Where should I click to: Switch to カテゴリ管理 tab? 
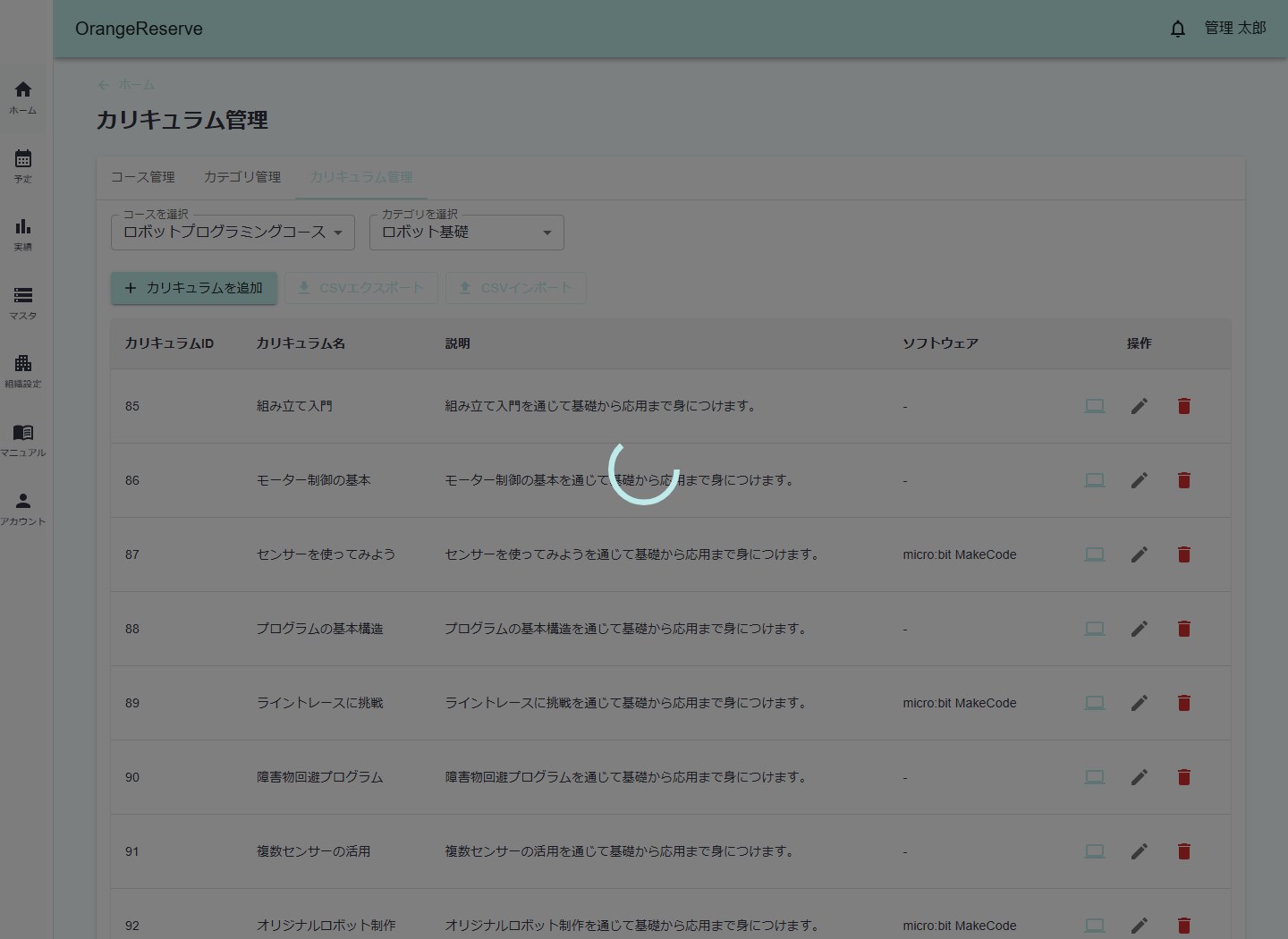tap(242, 177)
